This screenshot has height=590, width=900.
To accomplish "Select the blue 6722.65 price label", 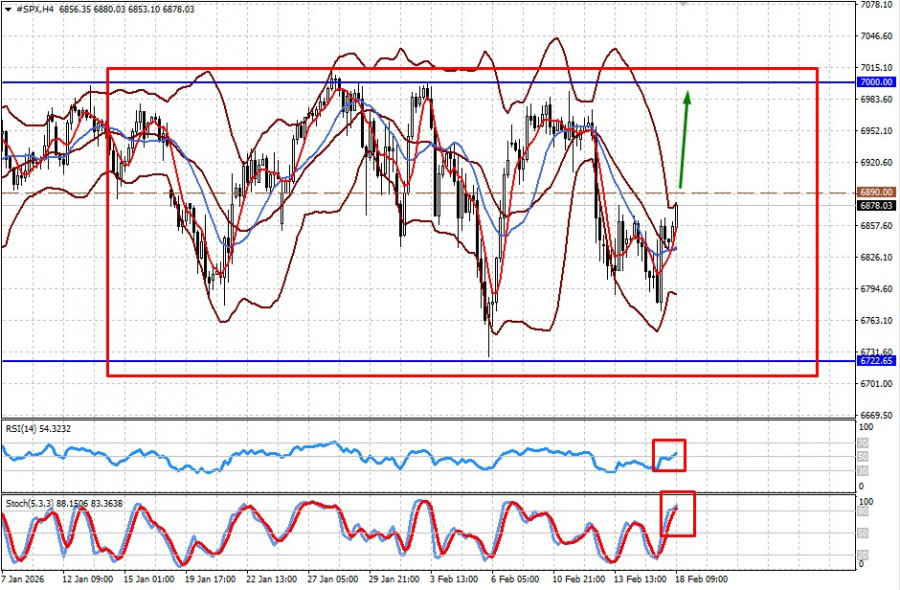I will click(x=876, y=361).
